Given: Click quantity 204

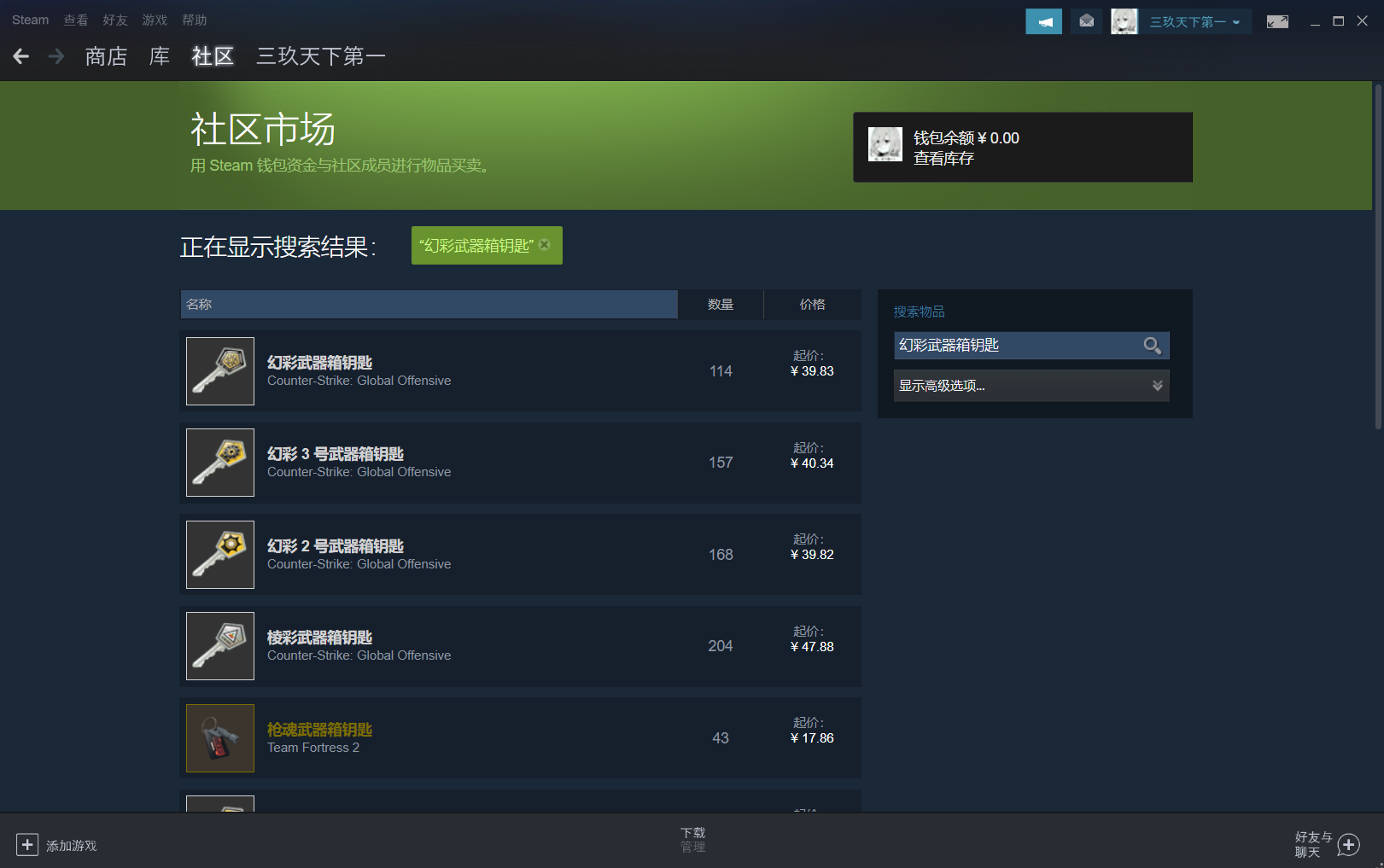Looking at the screenshot, I should tap(721, 646).
